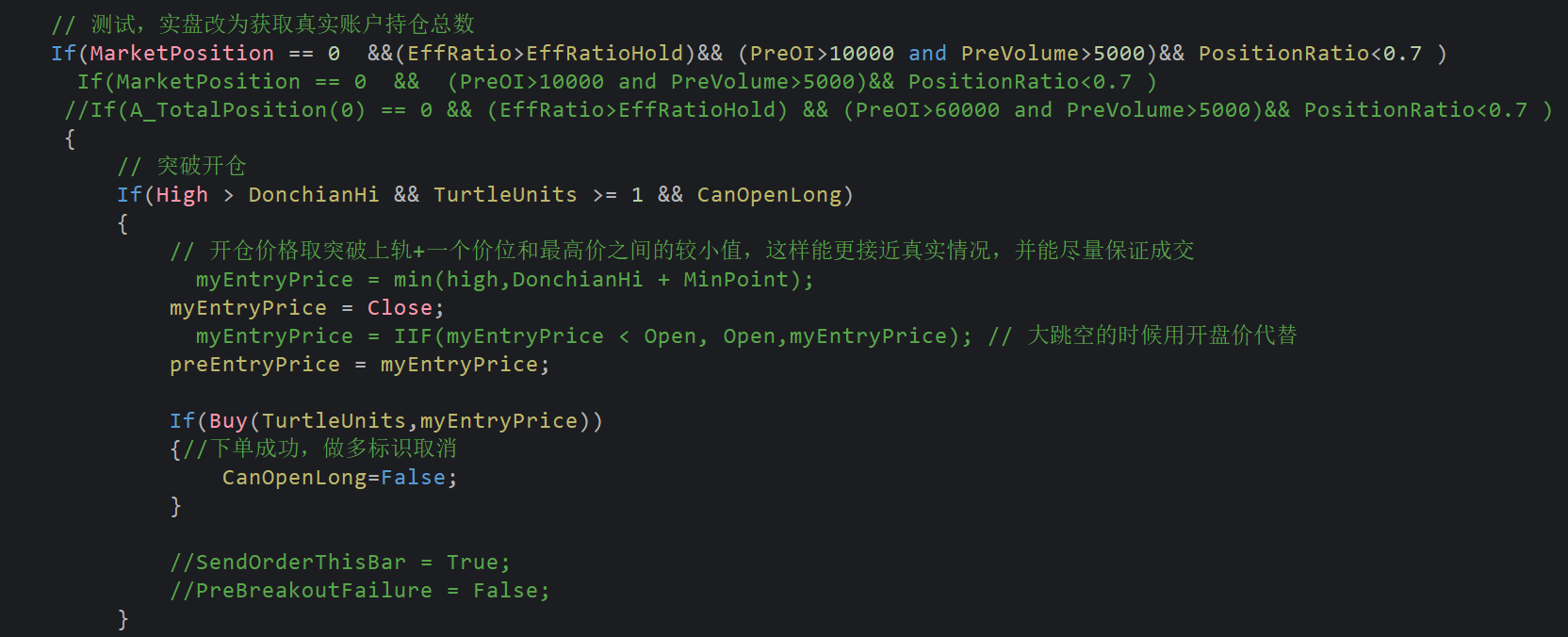Click the top comment starting with 测试
The image size is (1568, 637).
coord(264,24)
